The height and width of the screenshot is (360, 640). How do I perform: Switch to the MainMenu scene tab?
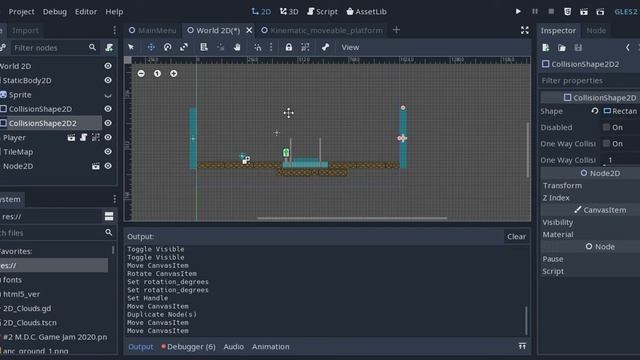(x=153, y=30)
